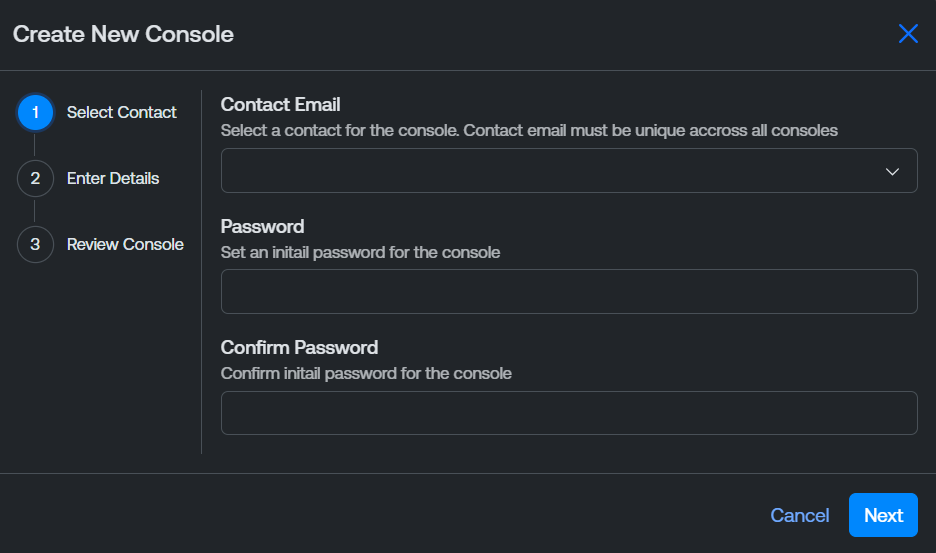This screenshot has width=936, height=553.
Task: Click the step 1 circle indicator
Action: [35, 113]
